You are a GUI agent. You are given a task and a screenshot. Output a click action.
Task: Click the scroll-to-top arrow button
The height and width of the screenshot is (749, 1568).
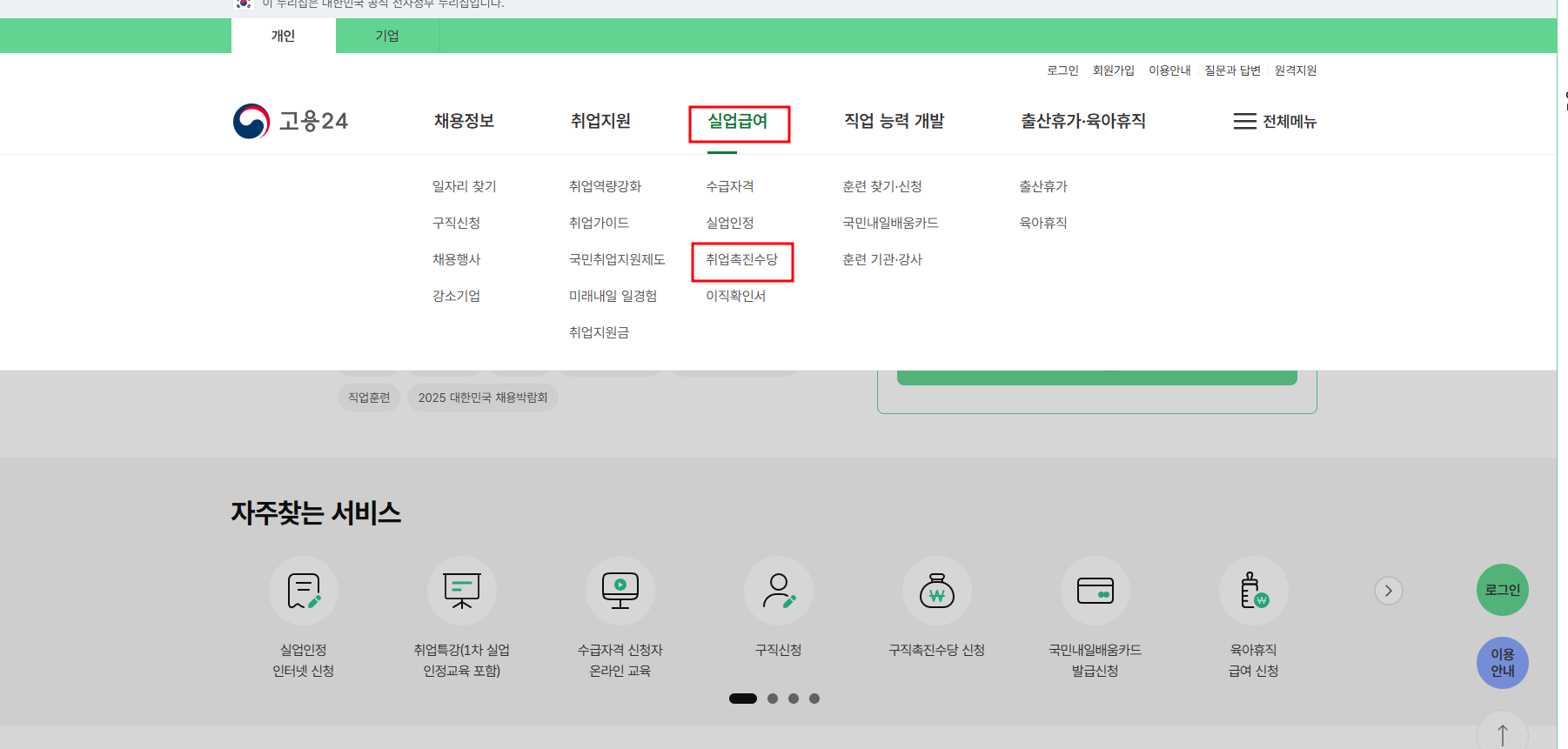tap(1503, 733)
